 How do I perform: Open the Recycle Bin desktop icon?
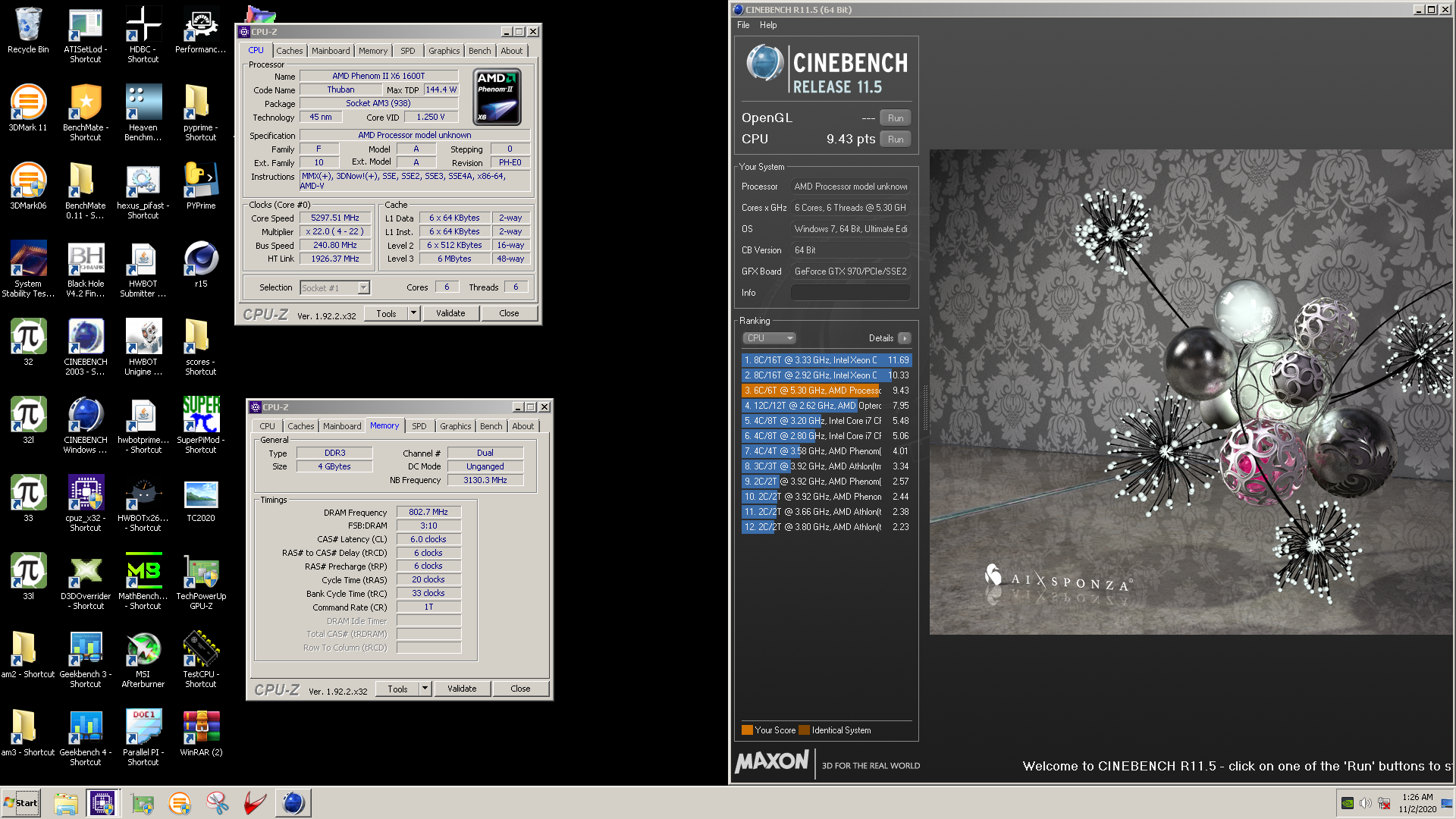click(x=28, y=30)
